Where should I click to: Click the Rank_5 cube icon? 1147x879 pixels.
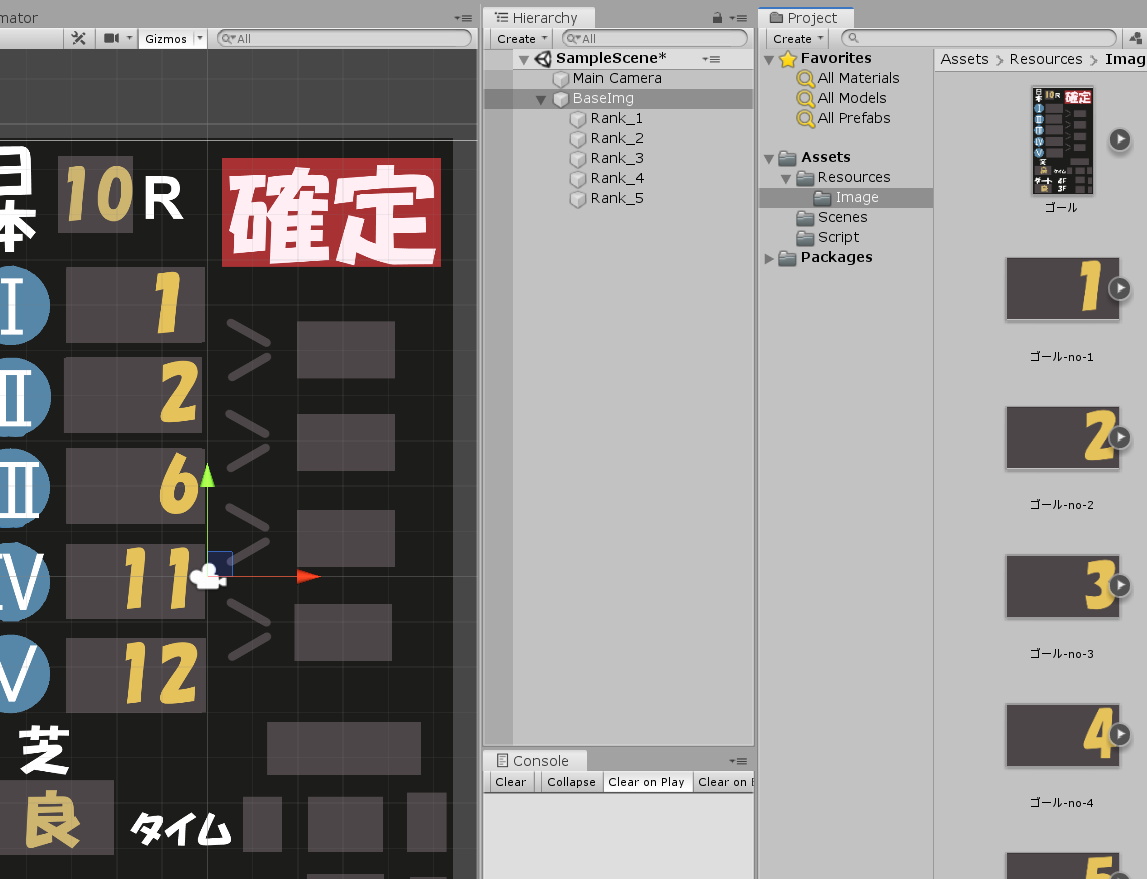[578, 199]
